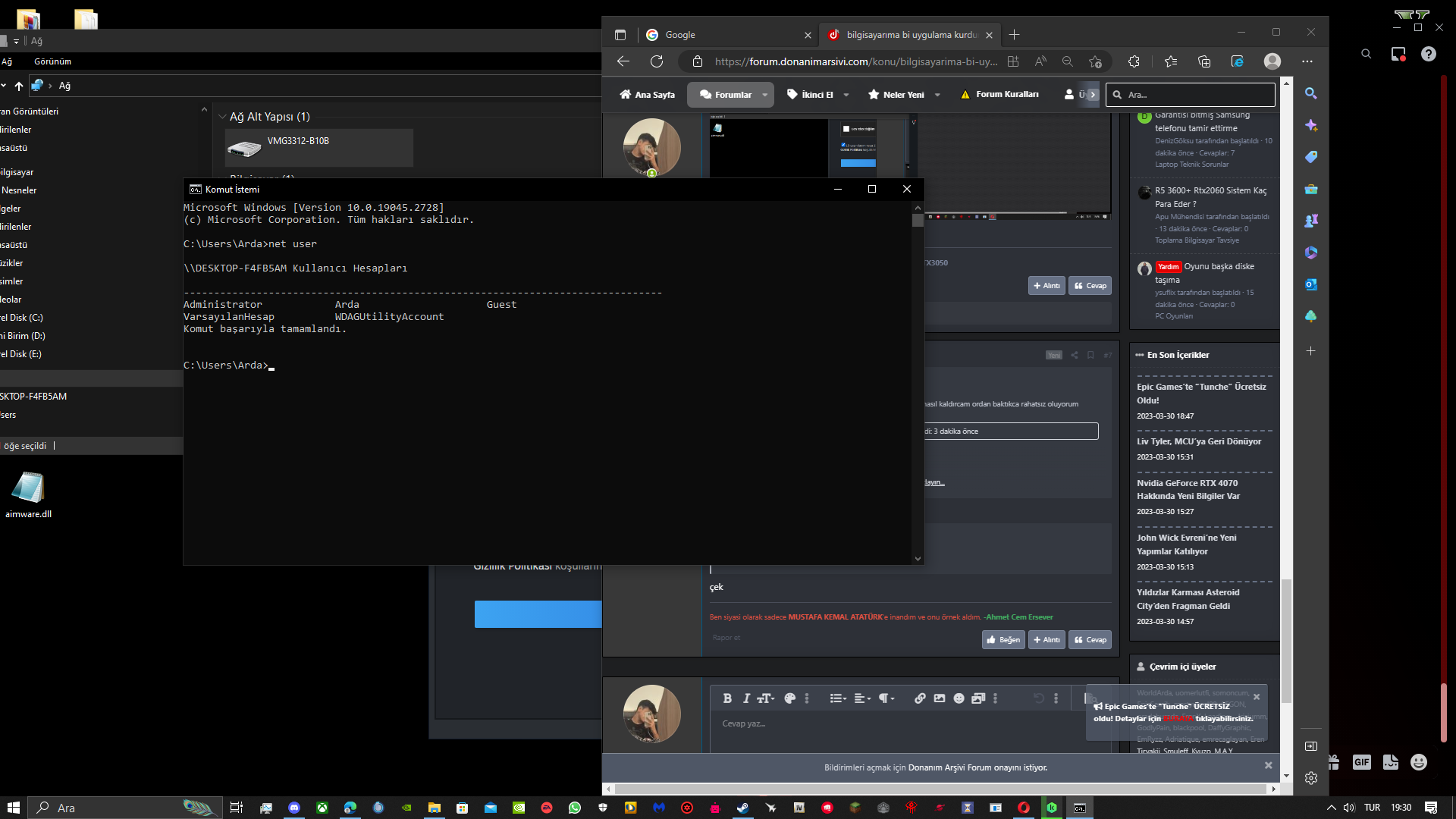Open Edge sidebar search icon
This screenshot has width=1456, height=819.
1310,93
